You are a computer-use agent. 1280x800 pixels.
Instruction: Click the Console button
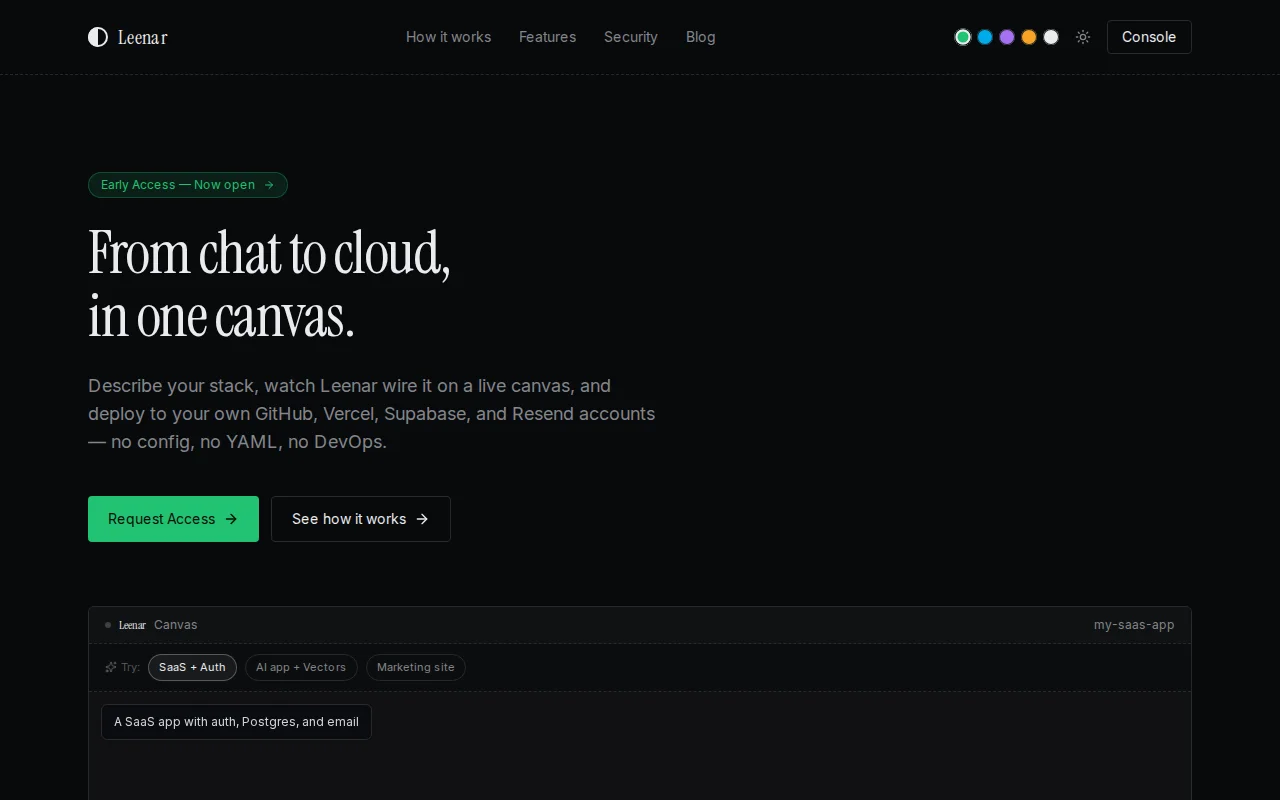(1149, 37)
